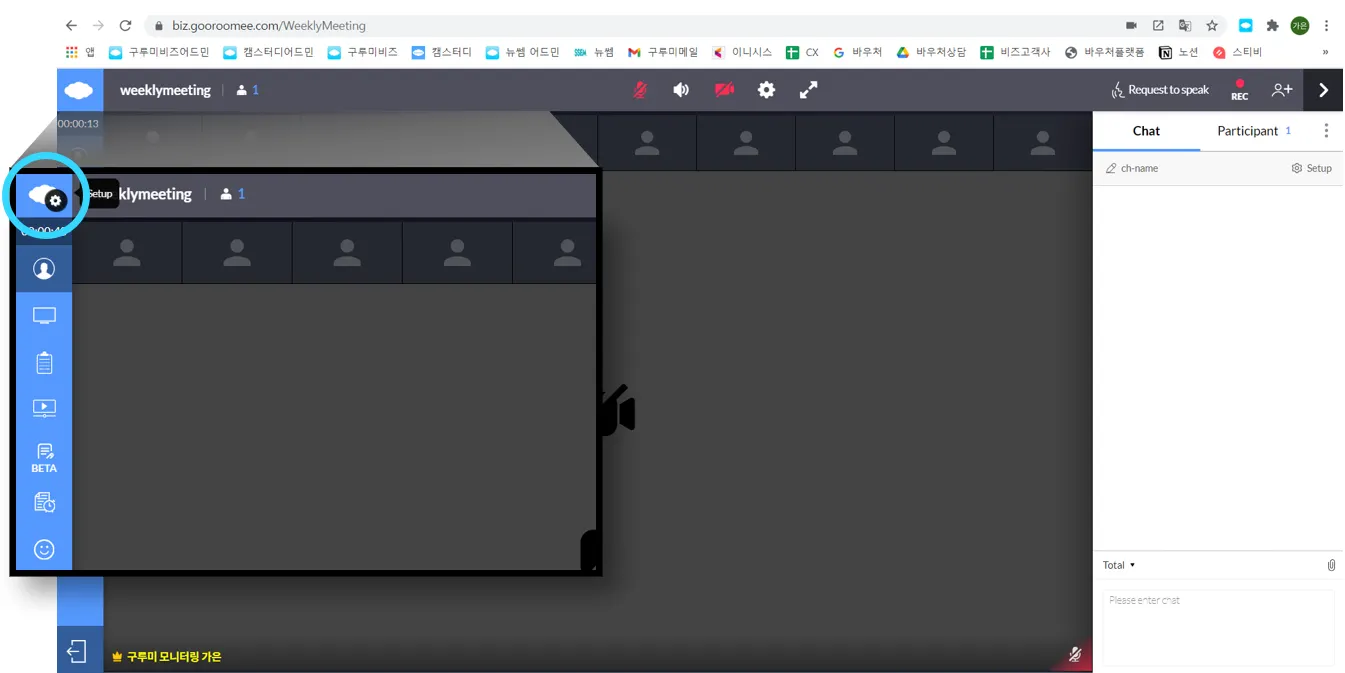The width and height of the screenshot is (1345, 673).
Task: Expand the Total recipient dropdown
Action: (1119, 565)
